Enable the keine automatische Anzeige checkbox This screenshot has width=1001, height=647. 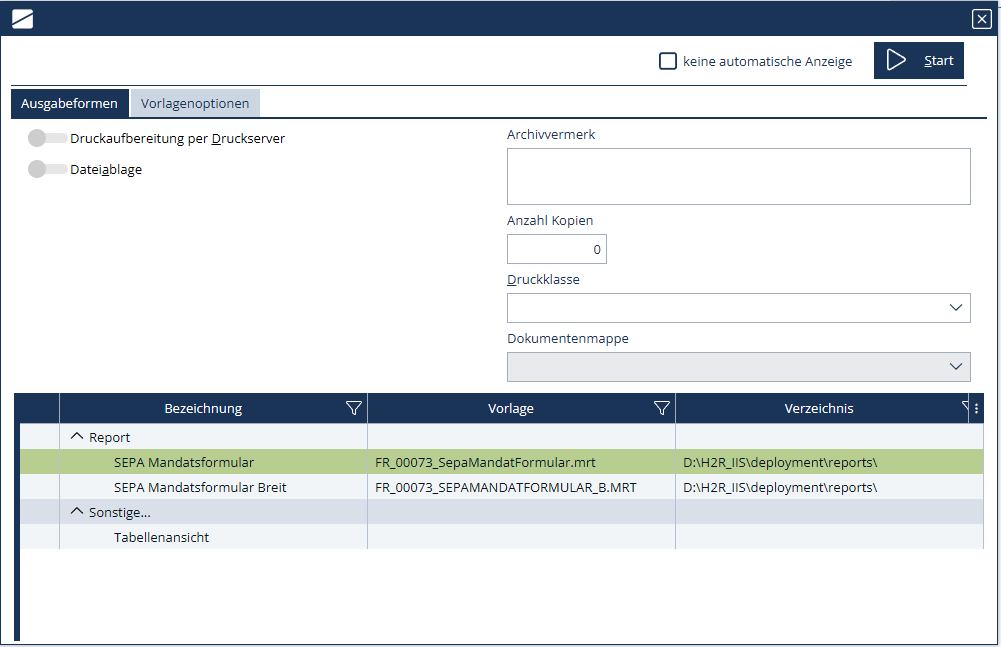pyautogui.click(x=668, y=61)
